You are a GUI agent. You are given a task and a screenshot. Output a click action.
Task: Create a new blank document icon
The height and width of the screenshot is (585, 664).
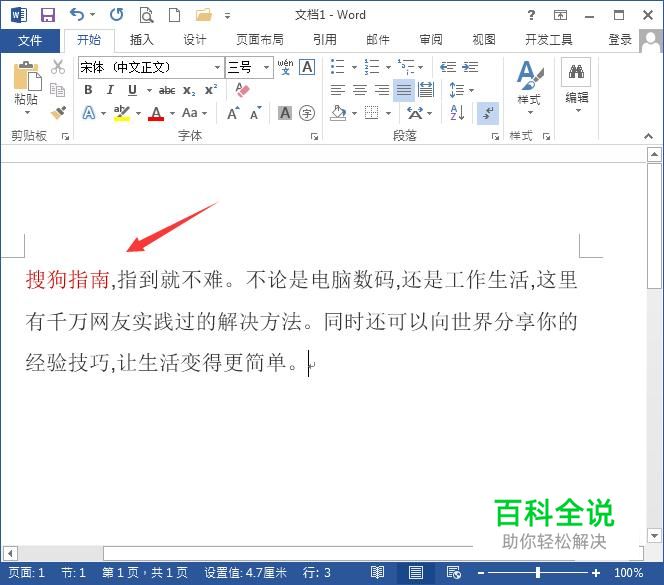point(174,15)
